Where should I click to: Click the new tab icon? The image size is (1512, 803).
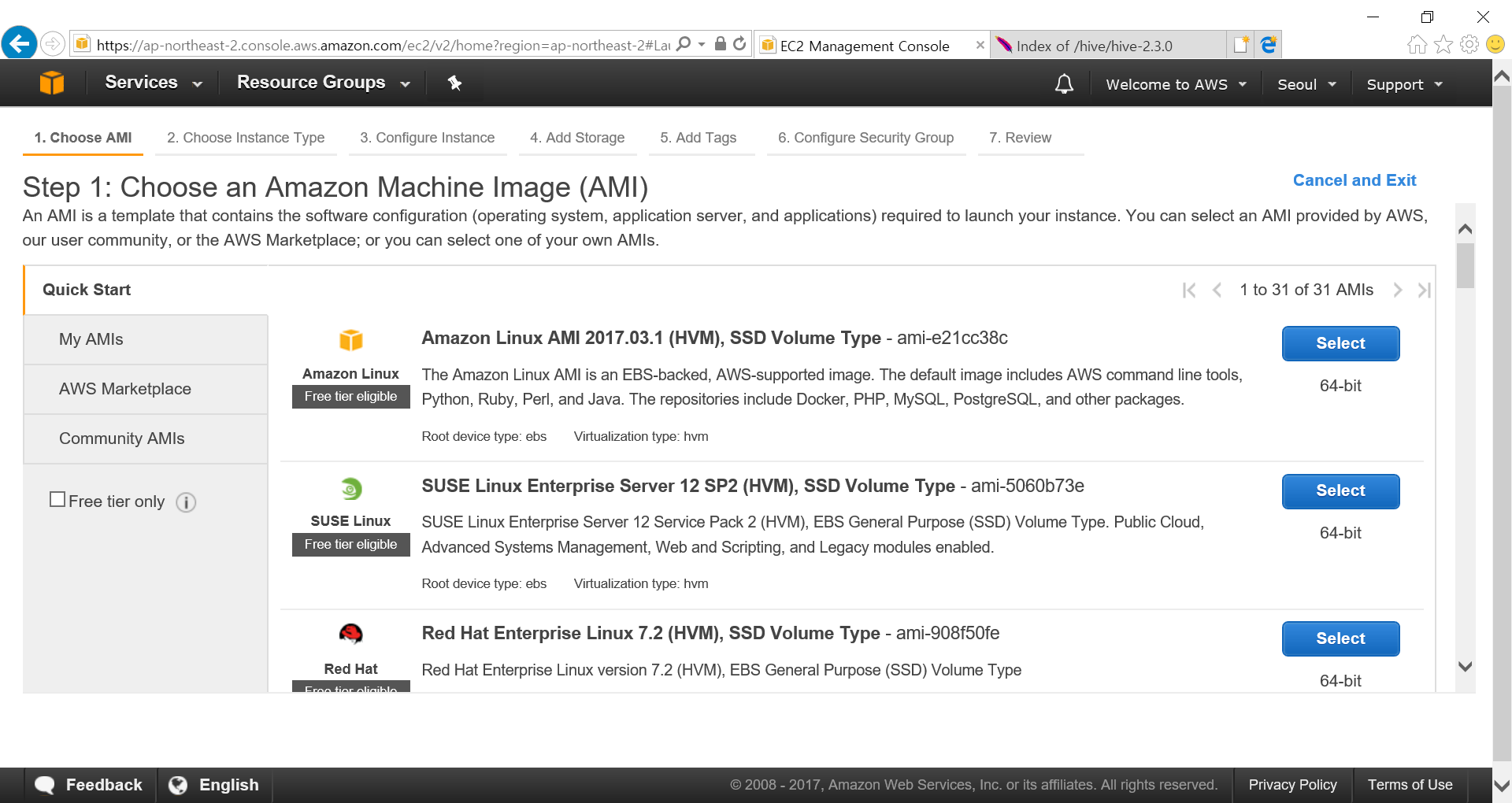[1241, 45]
